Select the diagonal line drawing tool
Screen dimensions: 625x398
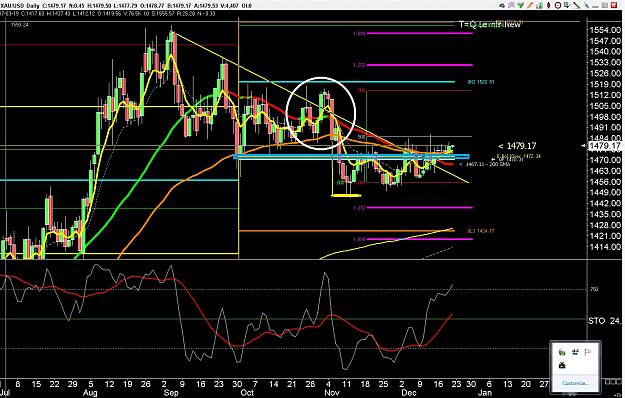click(577, 6)
